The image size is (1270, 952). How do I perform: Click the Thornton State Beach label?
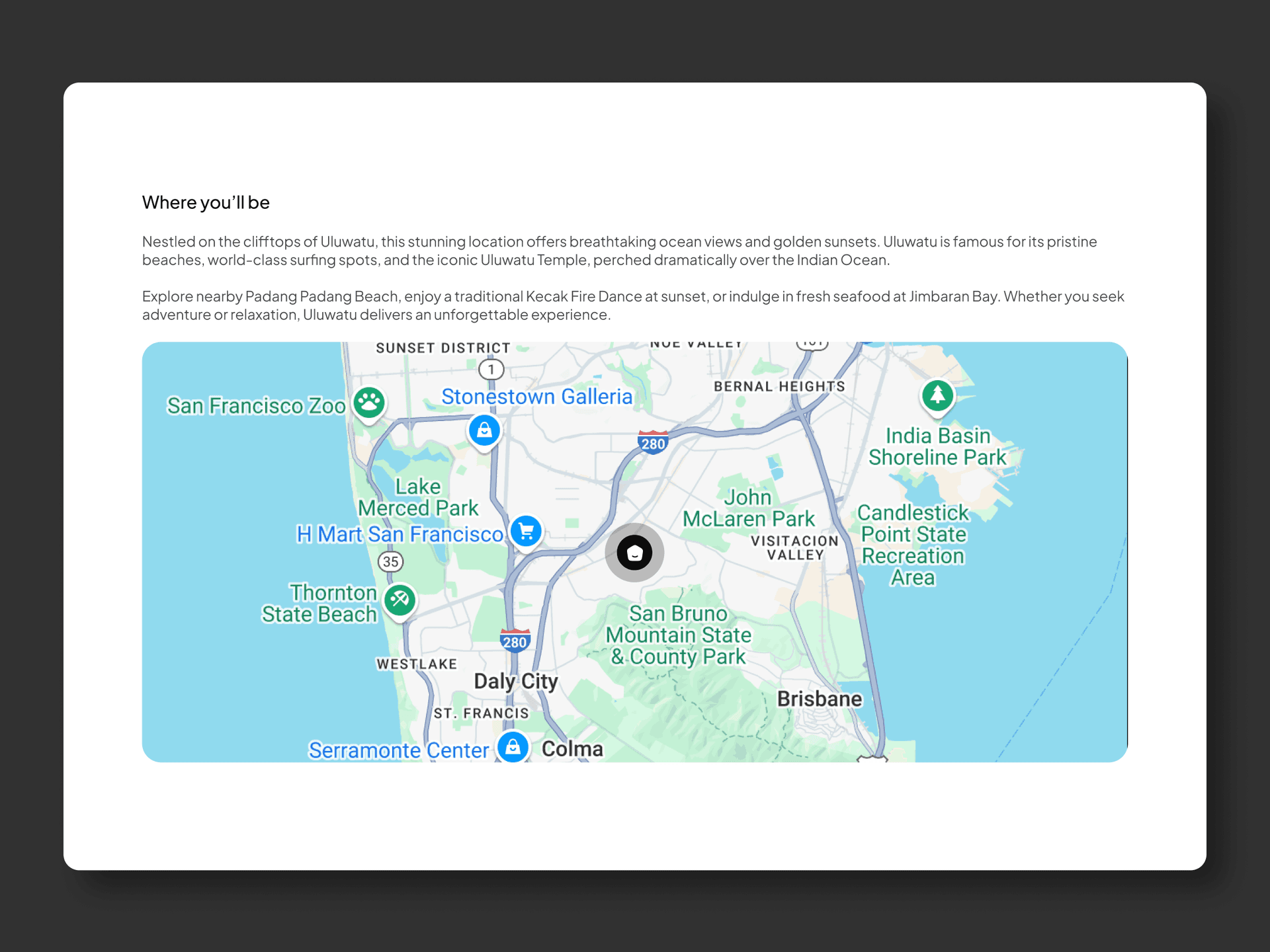[x=319, y=603]
